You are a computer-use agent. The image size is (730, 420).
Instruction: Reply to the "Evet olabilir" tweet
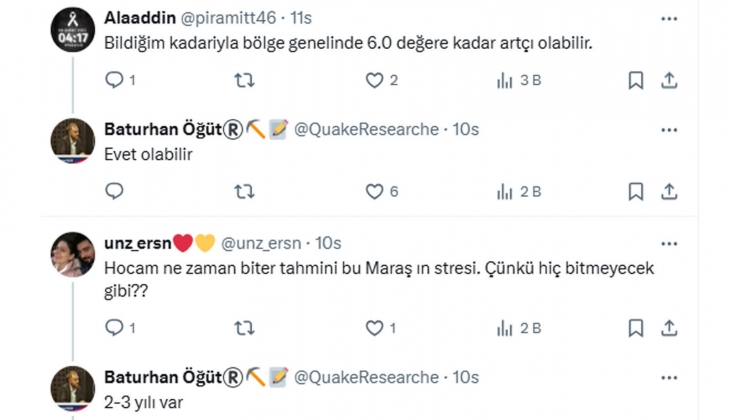114,191
